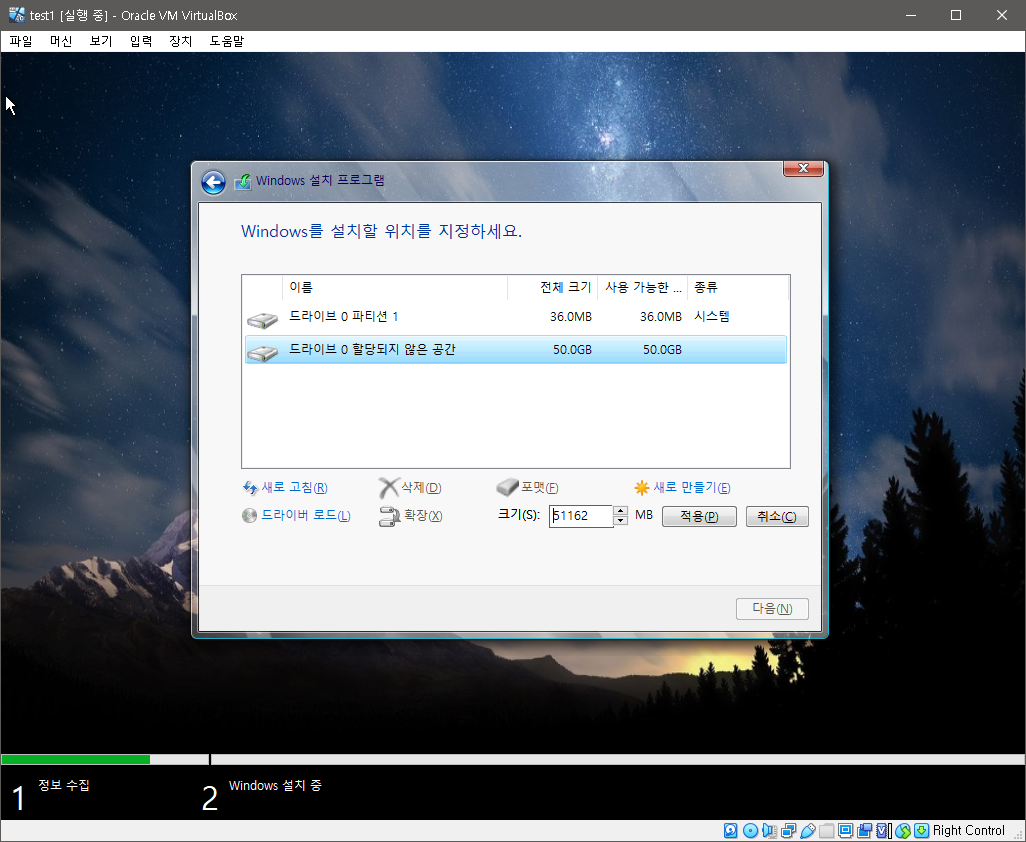Increase partition size with the up spinner arrow

[x=620, y=511]
